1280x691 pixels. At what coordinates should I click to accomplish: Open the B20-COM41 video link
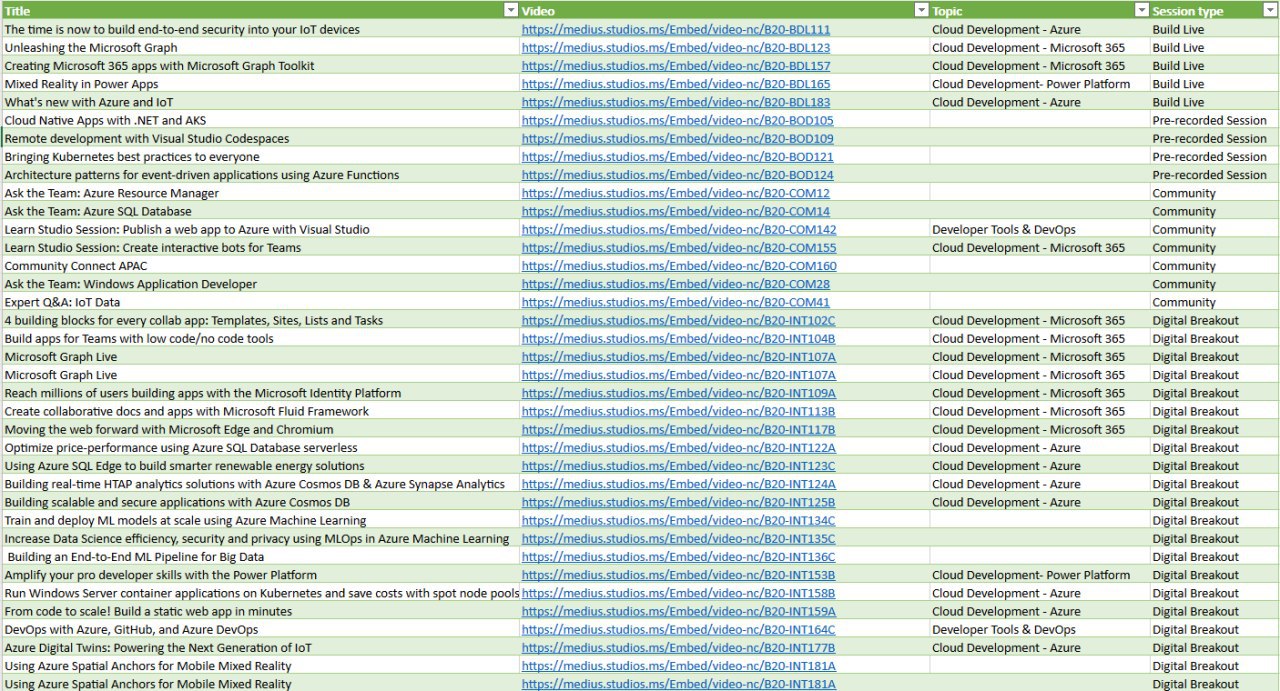click(x=676, y=302)
